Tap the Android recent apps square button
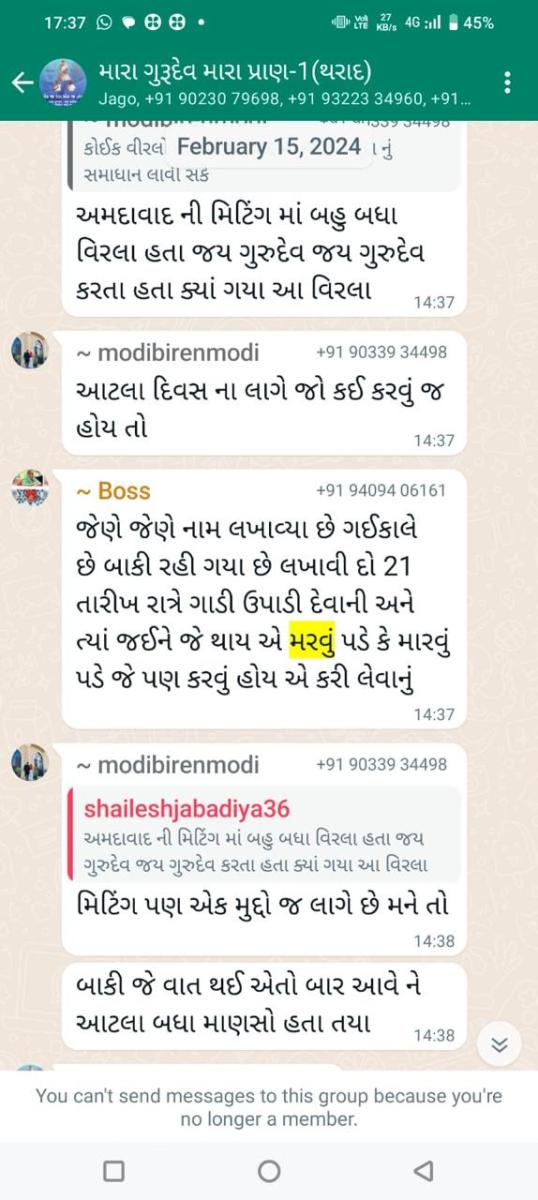The height and width of the screenshot is (1200, 538). (114, 1170)
